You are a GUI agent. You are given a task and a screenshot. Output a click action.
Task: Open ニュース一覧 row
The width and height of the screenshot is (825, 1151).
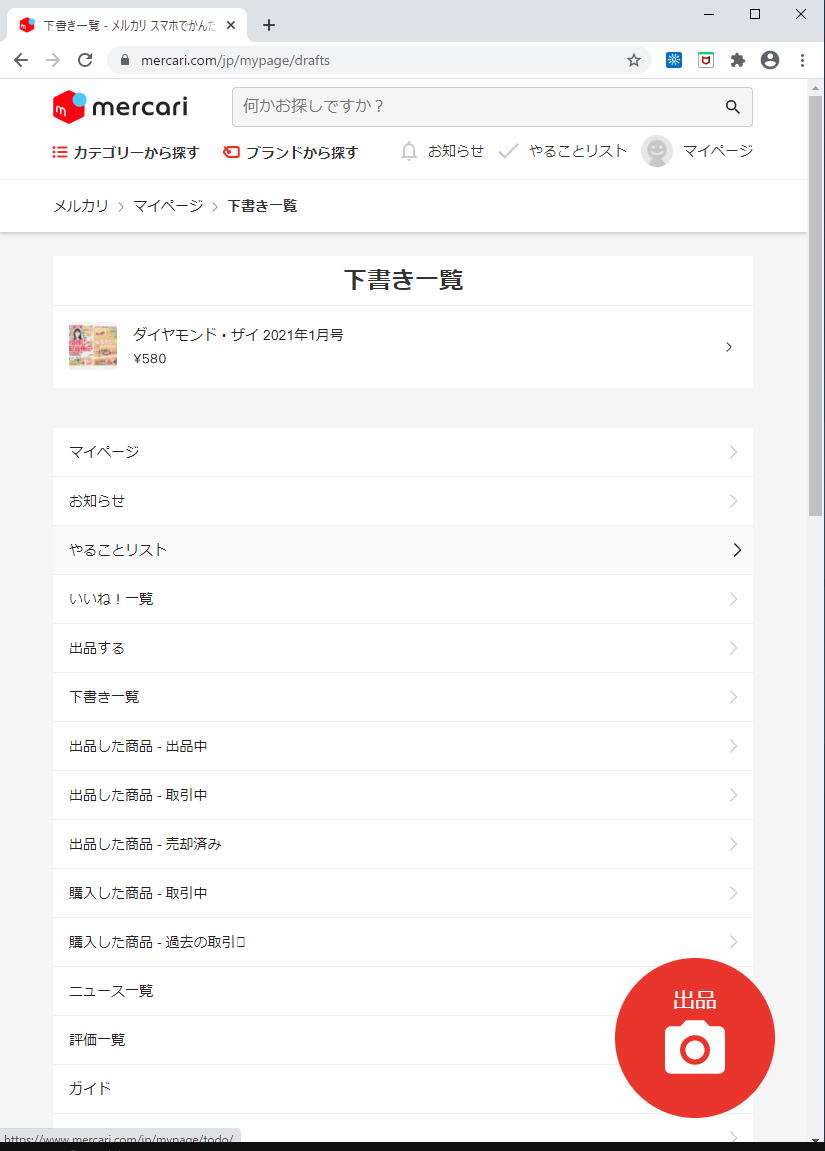403,992
